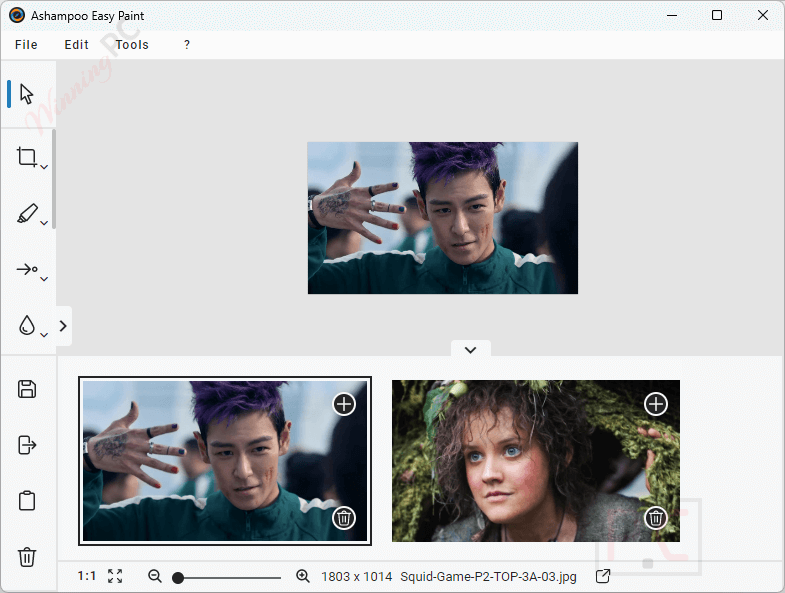The image size is (785, 593).
Task: Delete the curly-hair woman thumbnail image
Action: click(656, 518)
